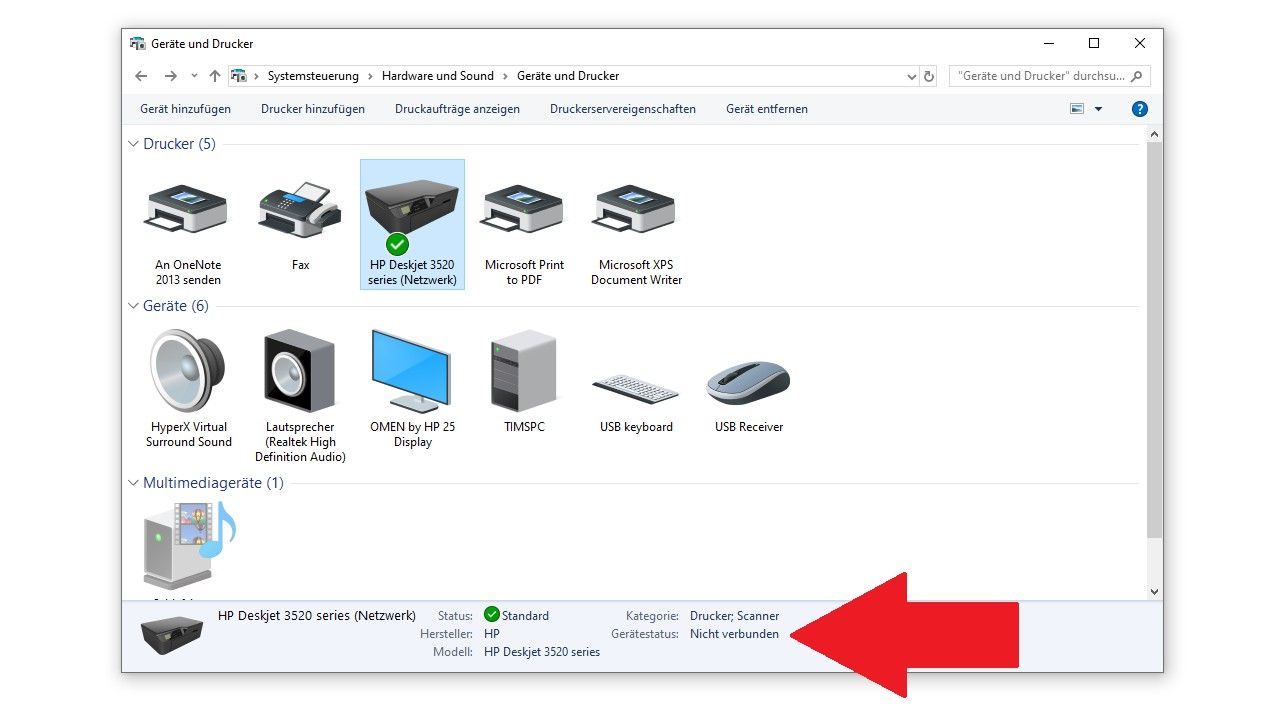Screen dimensions: 1277x718
Task: Click HP Deskjet 3520 series (Netzwerk) details title
Action: [317, 616]
